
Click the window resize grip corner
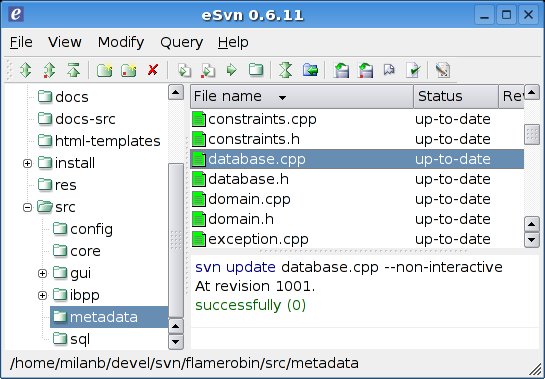[536, 370]
